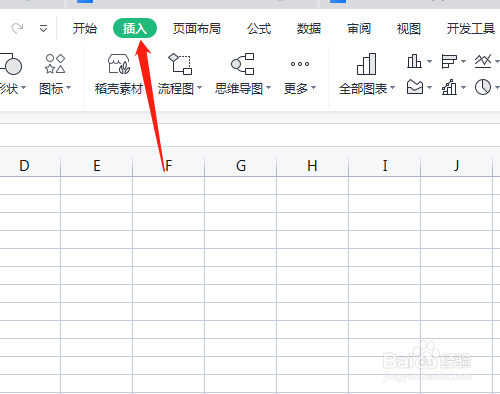
Task: Select the 视图 tab
Action: [409, 29]
